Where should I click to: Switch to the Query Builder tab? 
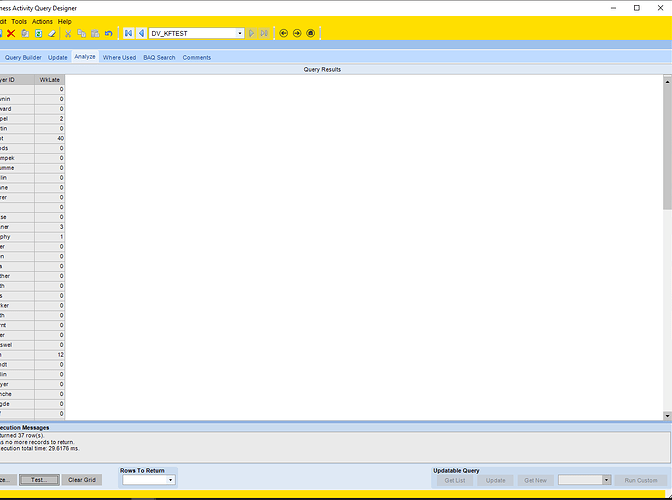pyautogui.click(x=23, y=57)
